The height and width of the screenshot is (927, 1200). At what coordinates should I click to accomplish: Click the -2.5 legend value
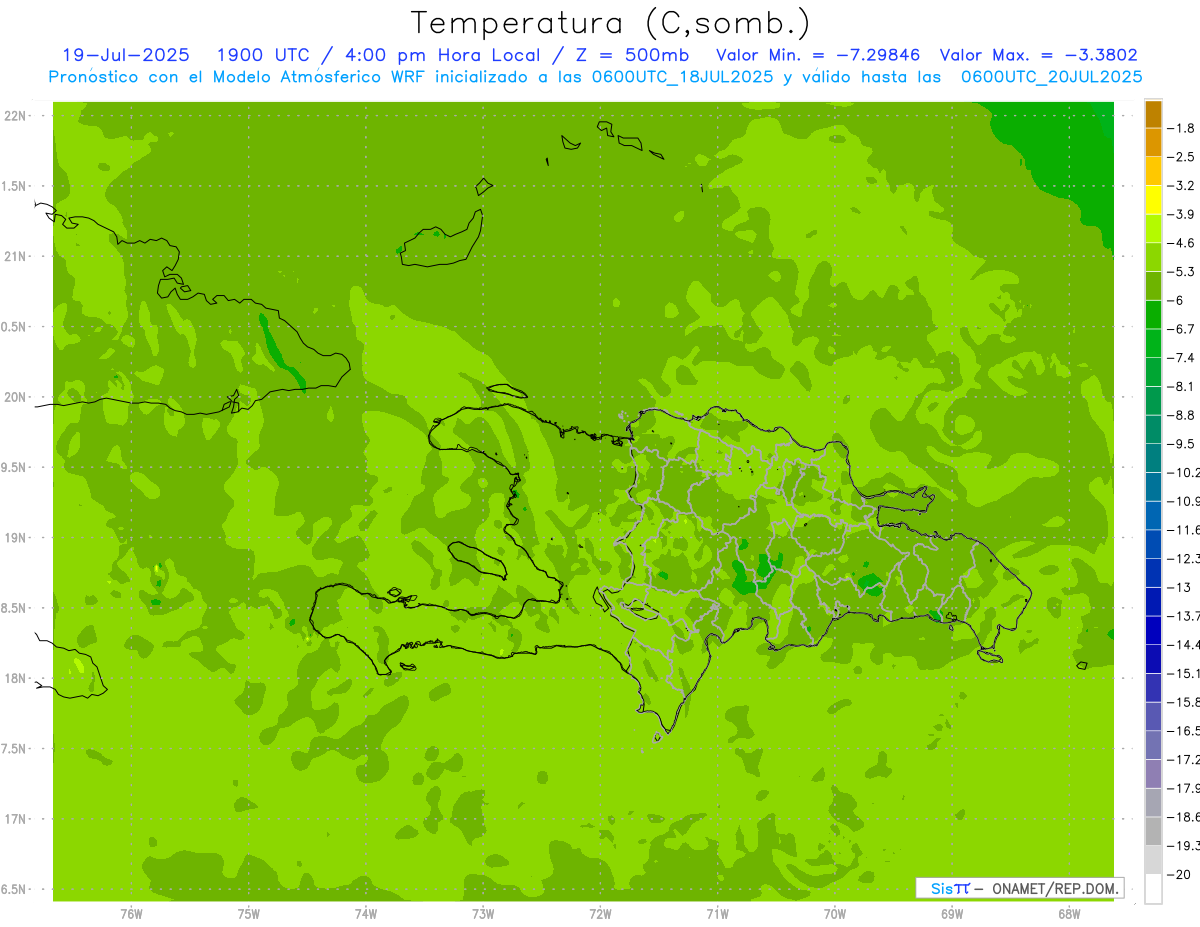tap(1181, 157)
